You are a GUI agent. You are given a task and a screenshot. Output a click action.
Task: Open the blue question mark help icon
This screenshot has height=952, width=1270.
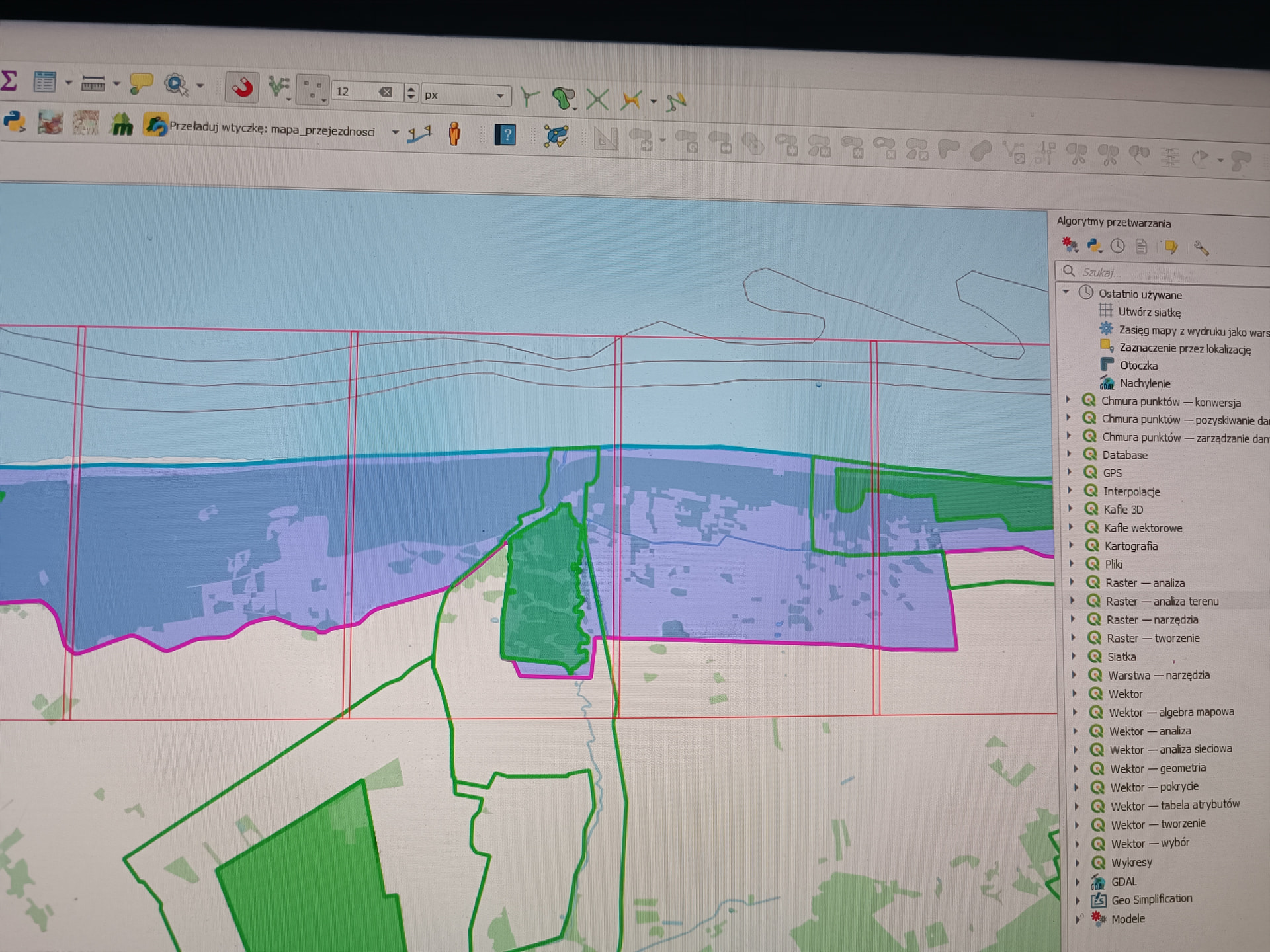(505, 136)
